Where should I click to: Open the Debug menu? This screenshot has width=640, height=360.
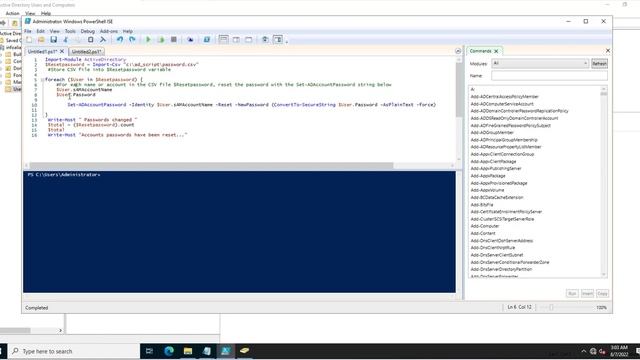click(x=87, y=31)
